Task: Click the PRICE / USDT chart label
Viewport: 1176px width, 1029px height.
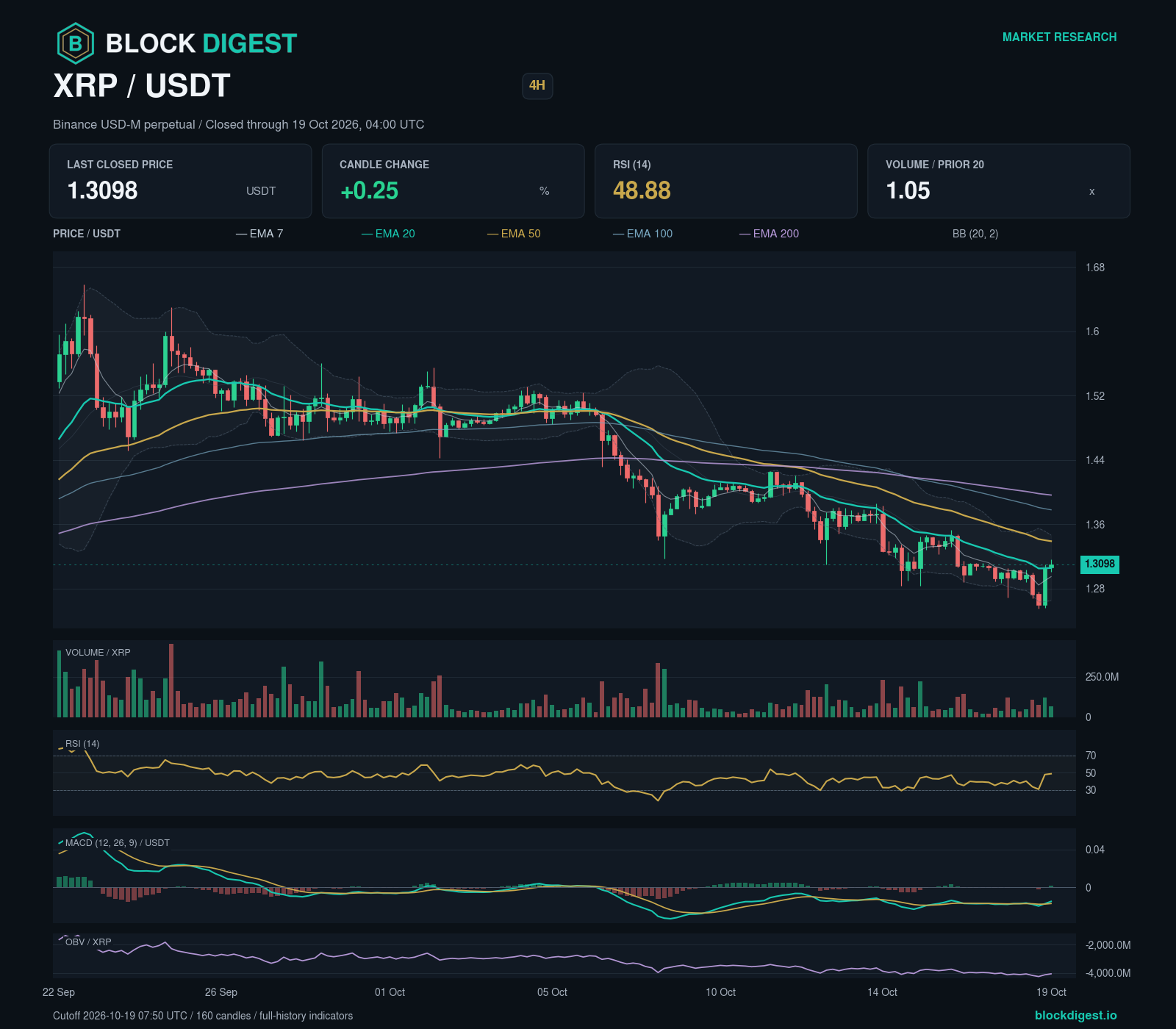Action: 87,234
